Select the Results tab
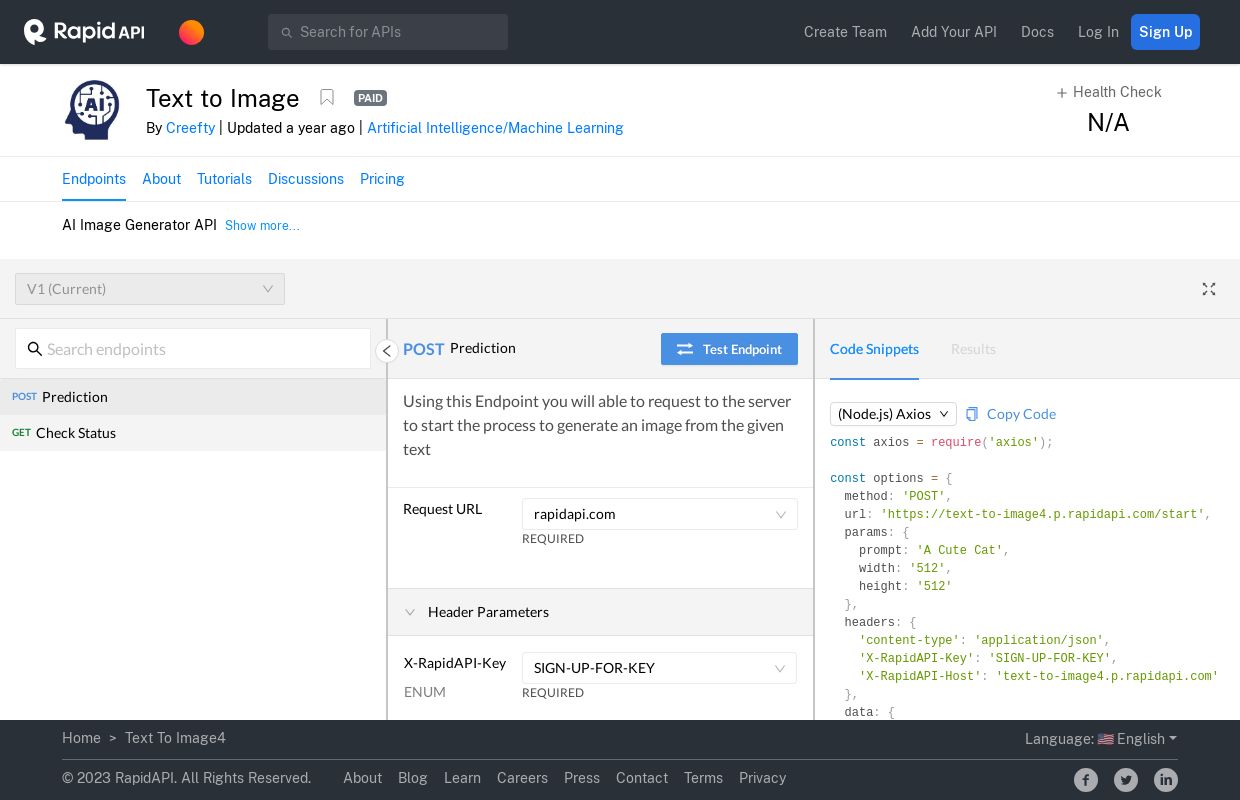The height and width of the screenshot is (800, 1240). coord(973,349)
